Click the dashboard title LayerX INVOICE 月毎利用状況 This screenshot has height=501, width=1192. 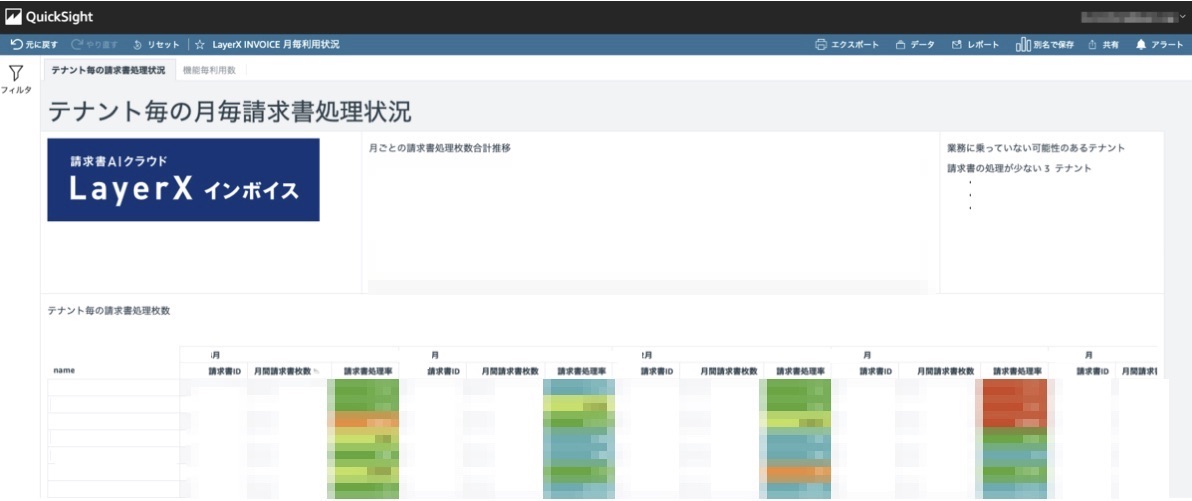pos(276,45)
